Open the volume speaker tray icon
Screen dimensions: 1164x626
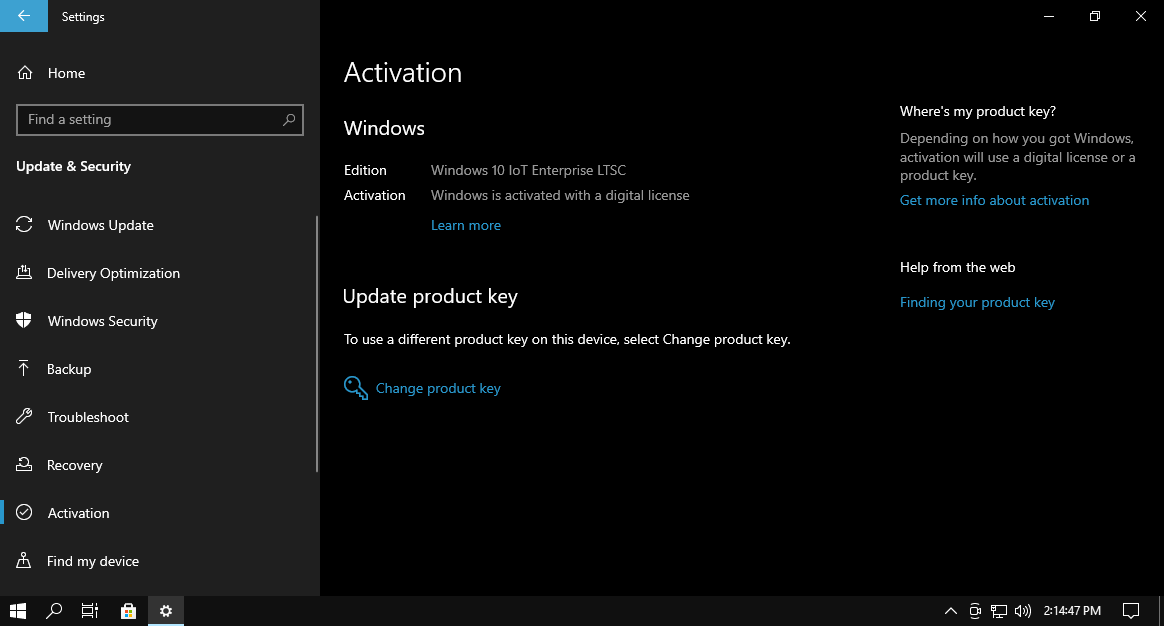[1023, 611]
